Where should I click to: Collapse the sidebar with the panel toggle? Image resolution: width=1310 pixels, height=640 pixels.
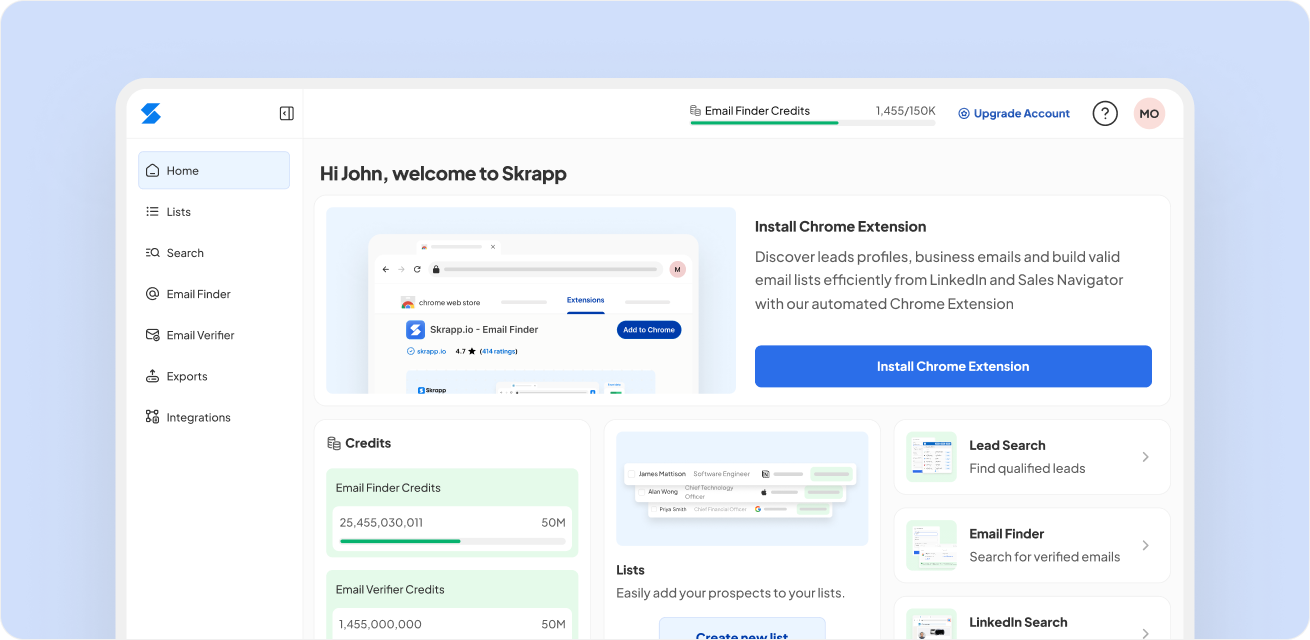click(x=286, y=113)
